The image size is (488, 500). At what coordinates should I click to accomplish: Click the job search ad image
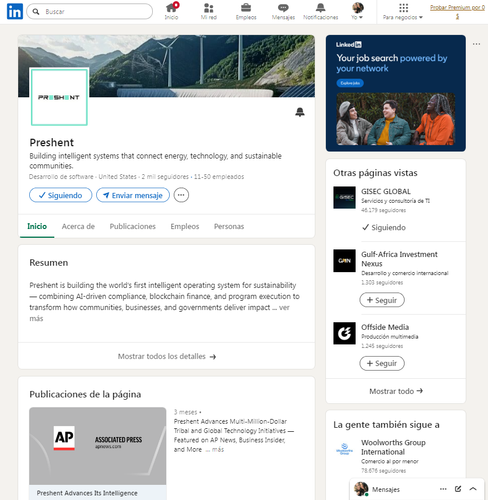395,119
